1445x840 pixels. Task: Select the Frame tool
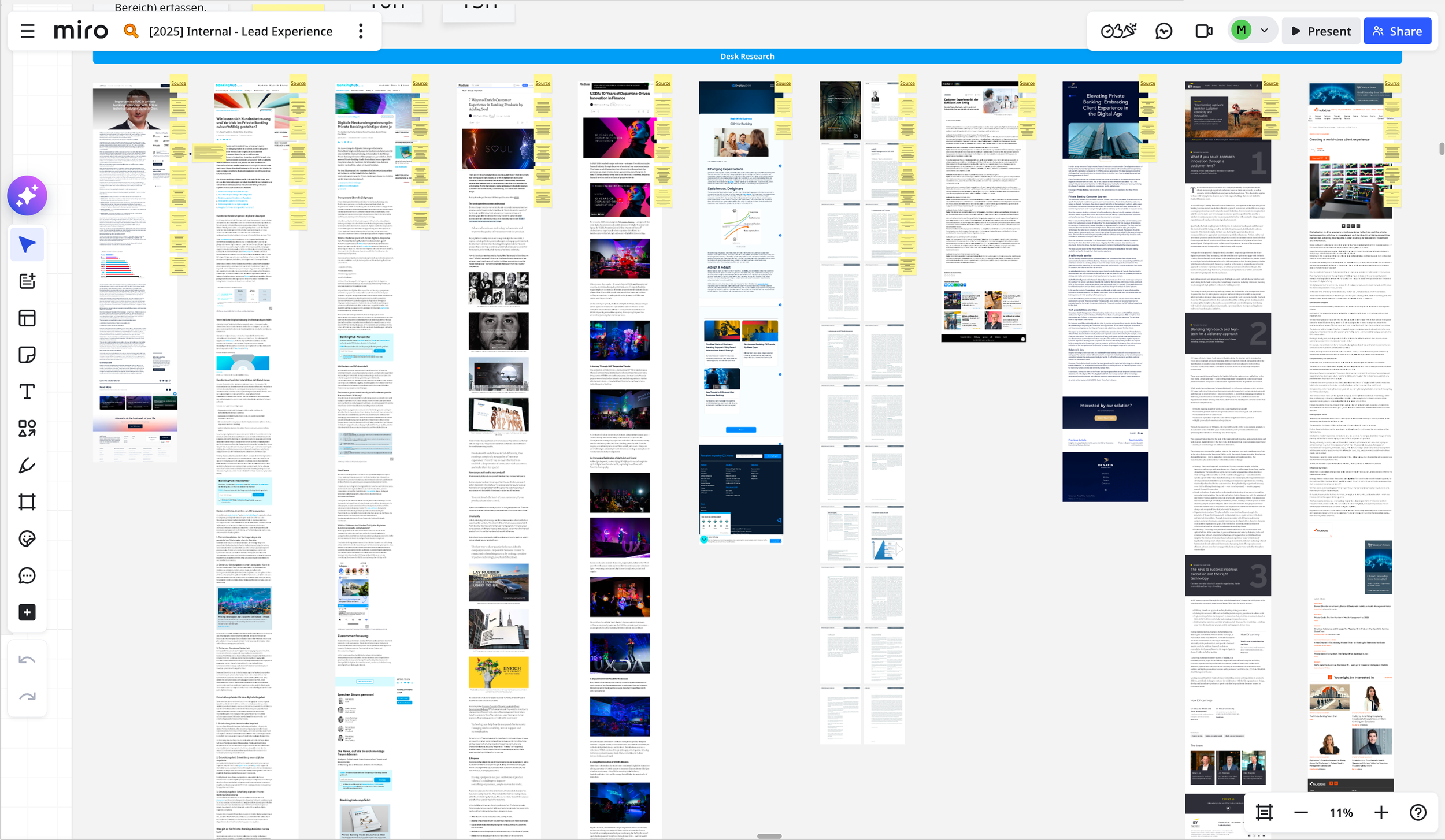pyautogui.click(x=27, y=501)
